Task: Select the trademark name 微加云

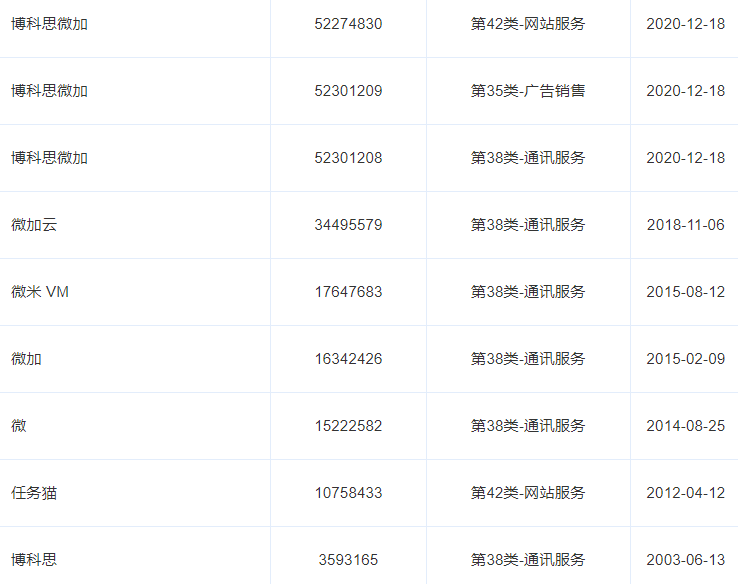Action: point(34,225)
